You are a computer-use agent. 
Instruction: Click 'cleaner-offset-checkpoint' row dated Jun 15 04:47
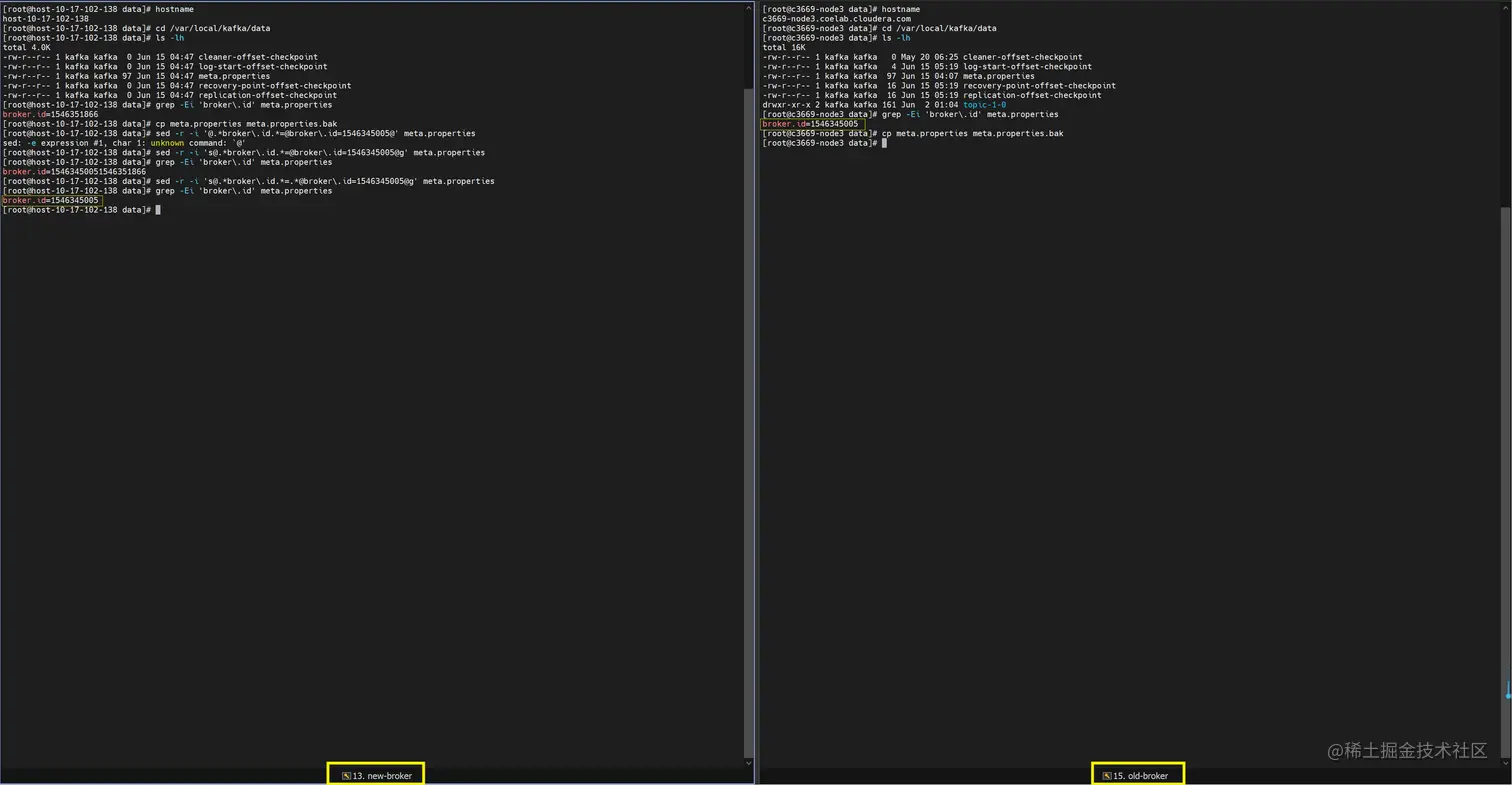(161, 57)
